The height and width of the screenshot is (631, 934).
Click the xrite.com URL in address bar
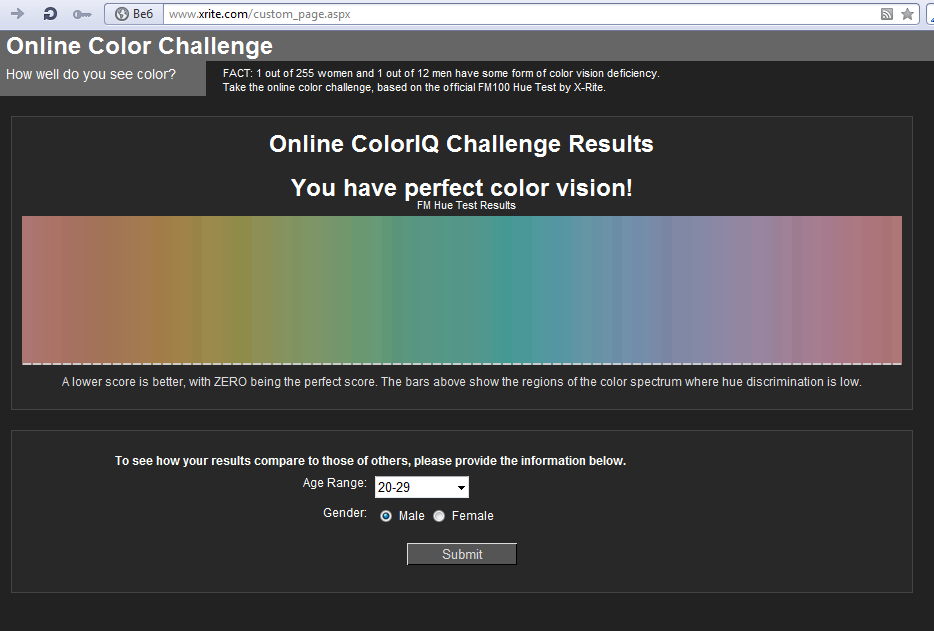[x=260, y=14]
